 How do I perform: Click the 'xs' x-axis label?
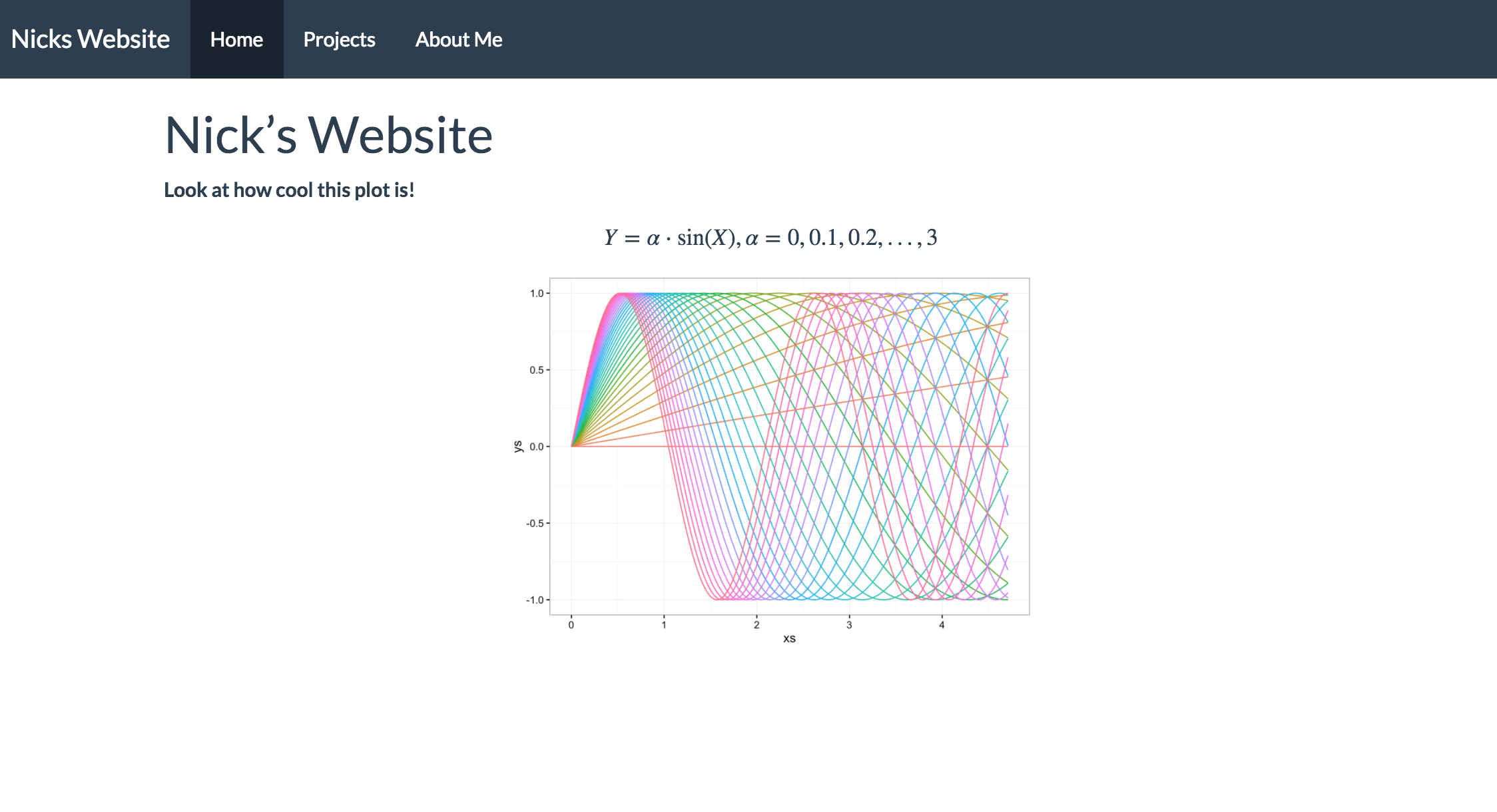789,638
